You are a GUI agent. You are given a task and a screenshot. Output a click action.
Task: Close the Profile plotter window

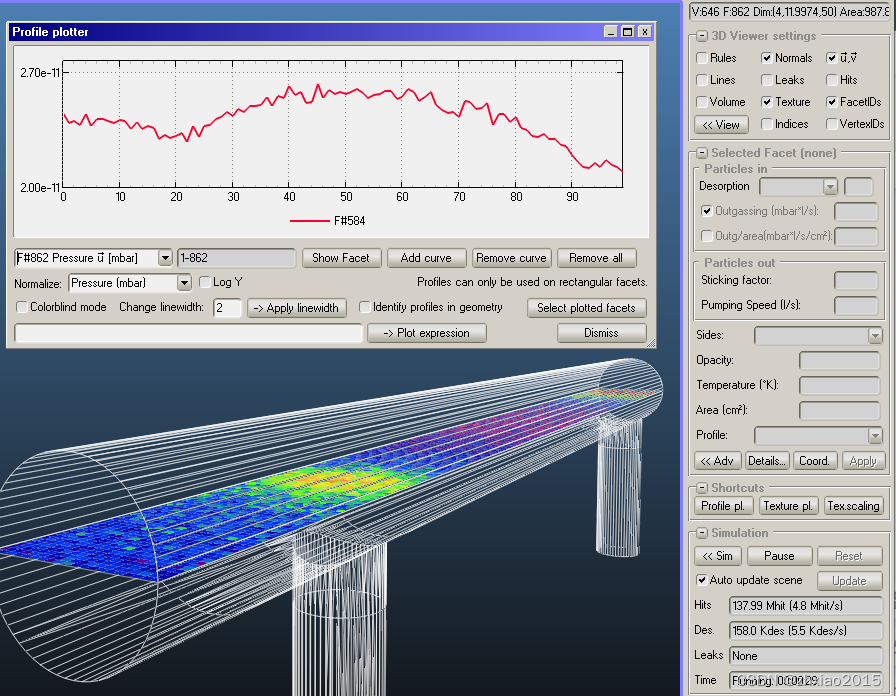pyautogui.click(x=645, y=32)
